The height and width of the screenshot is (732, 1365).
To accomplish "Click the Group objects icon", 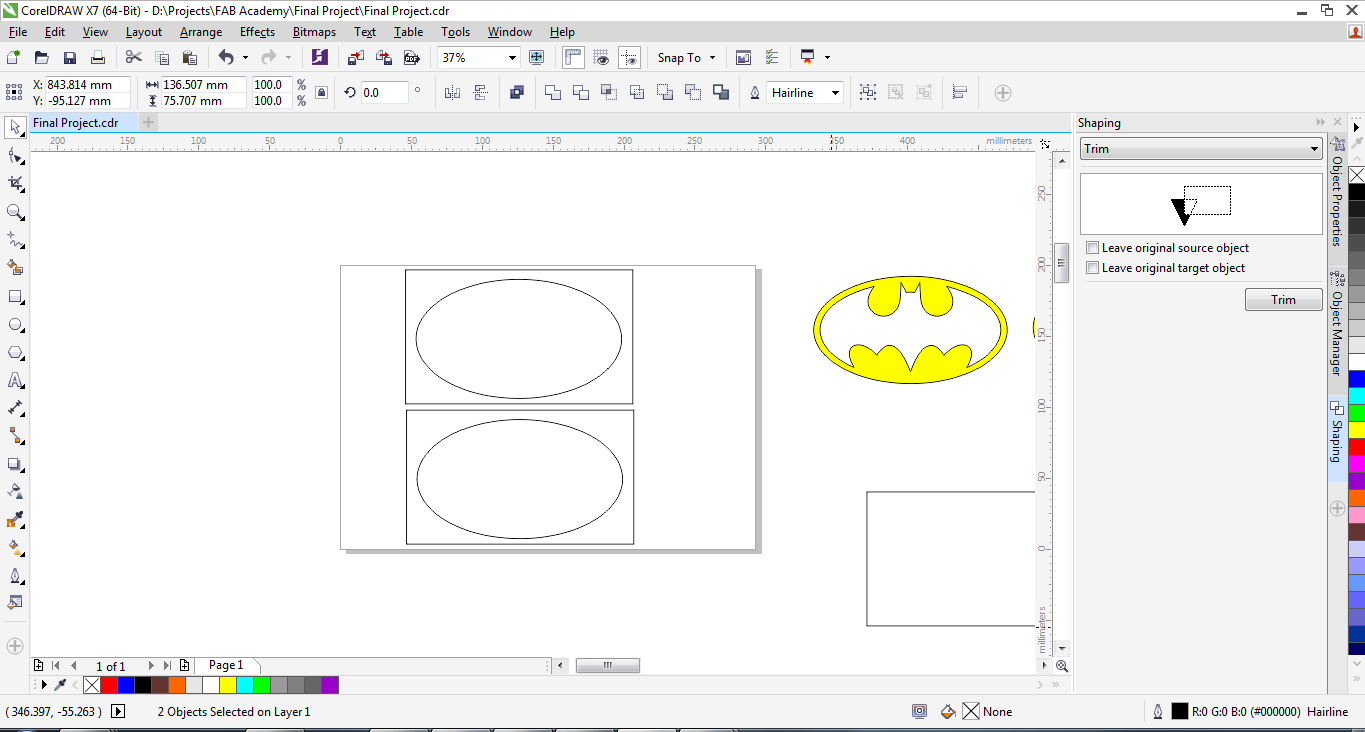I will click(868, 93).
